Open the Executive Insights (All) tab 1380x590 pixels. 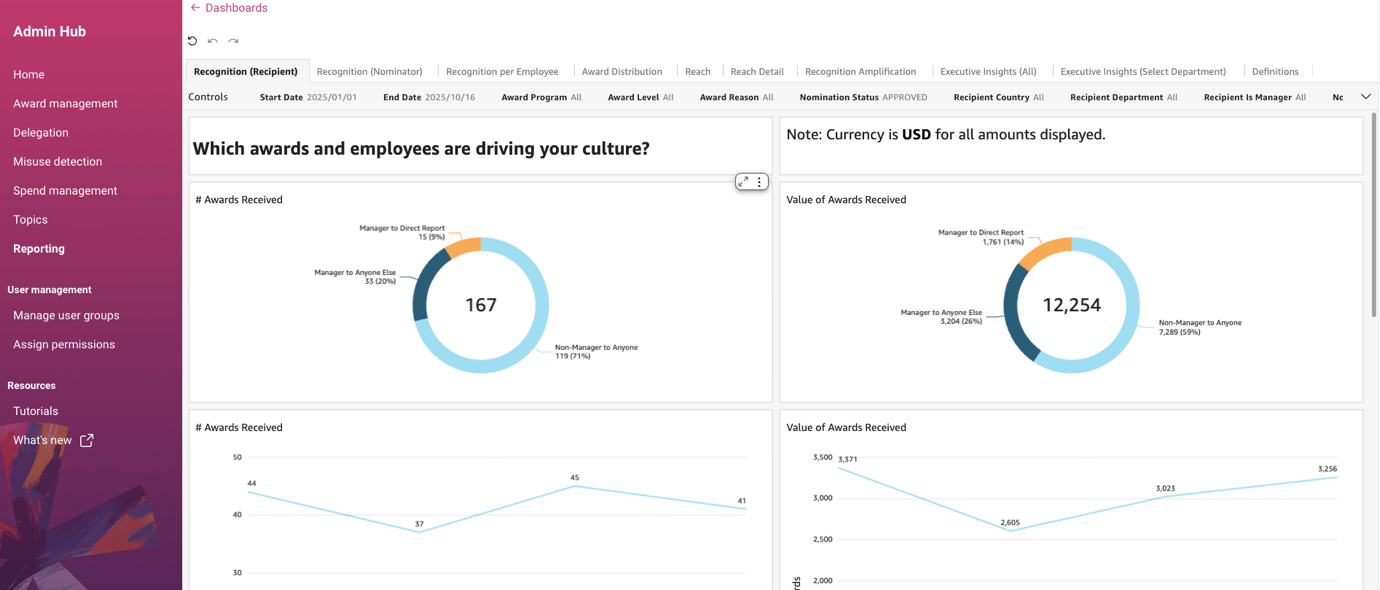click(x=987, y=72)
